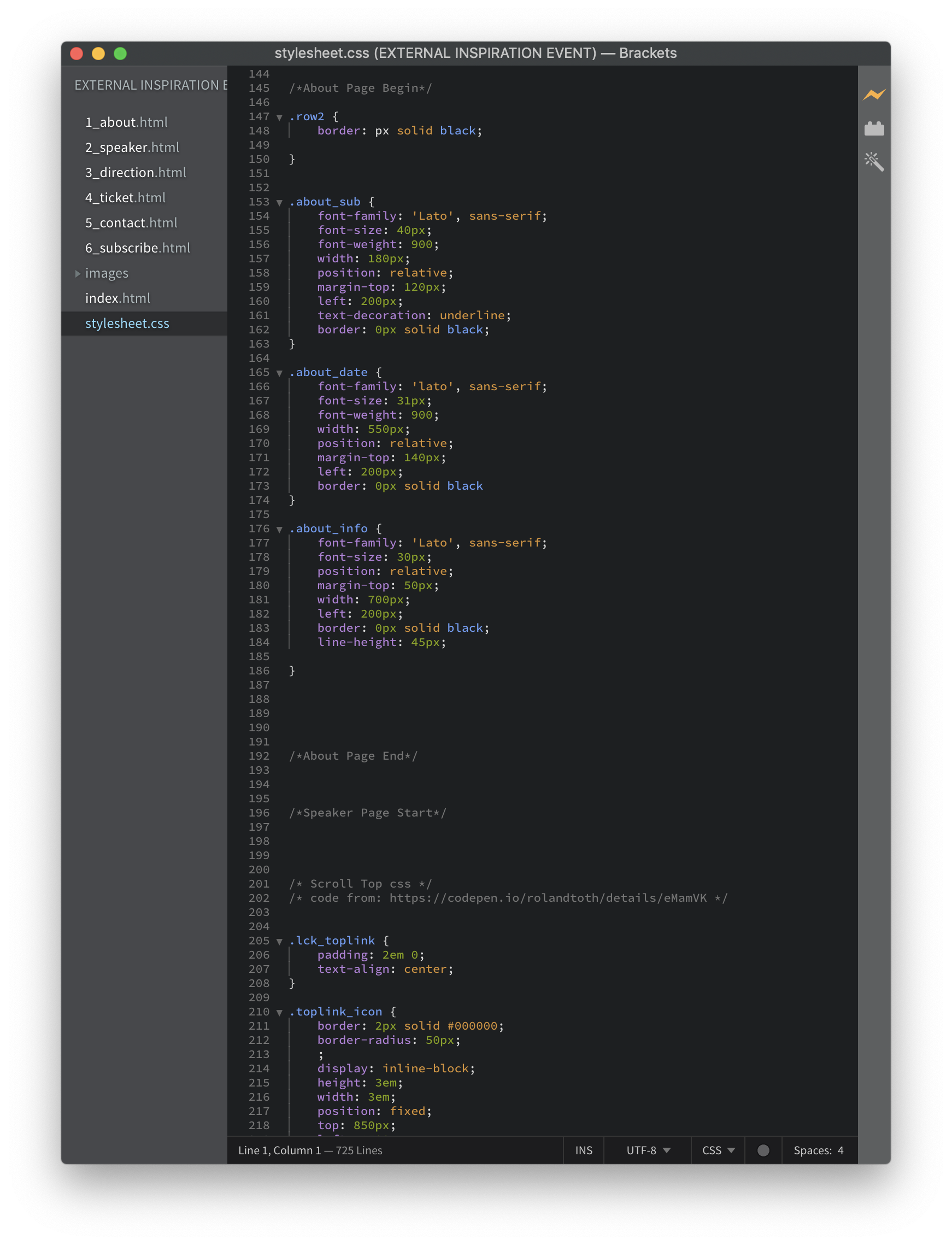Click the 'text-decoration: underline' line
Viewport: 952px width, 1245px height.
click(414, 315)
